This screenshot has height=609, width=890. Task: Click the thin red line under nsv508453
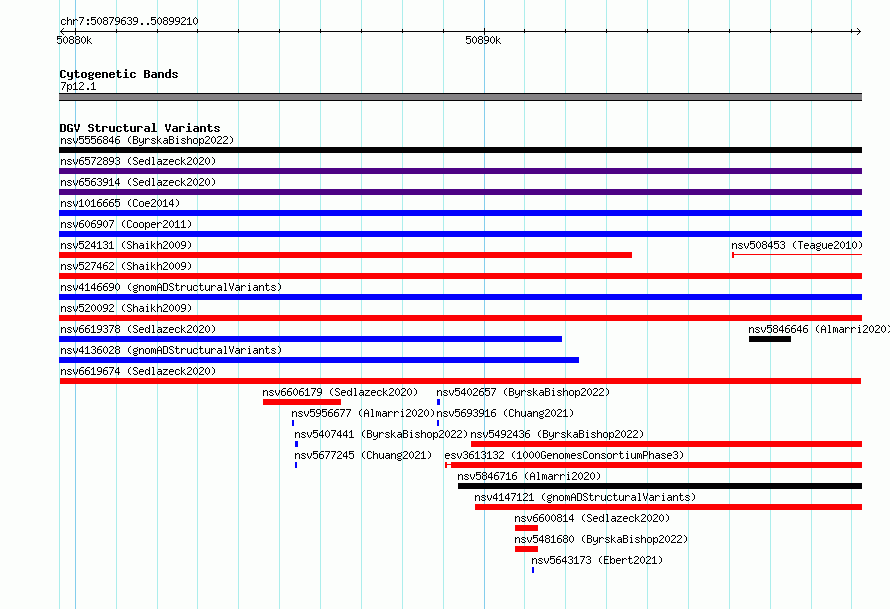[x=797, y=255]
